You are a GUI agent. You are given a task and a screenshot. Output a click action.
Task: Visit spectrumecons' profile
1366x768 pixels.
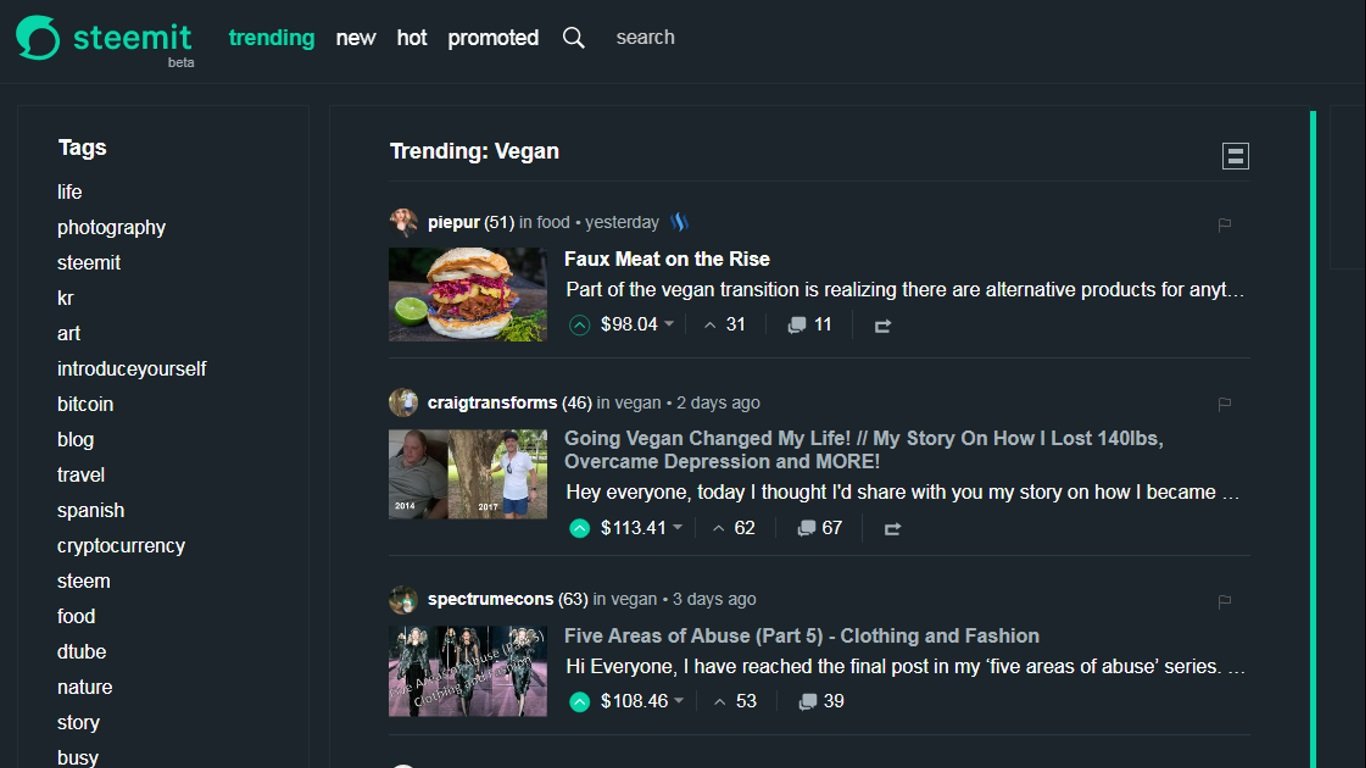tap(491, 598)
